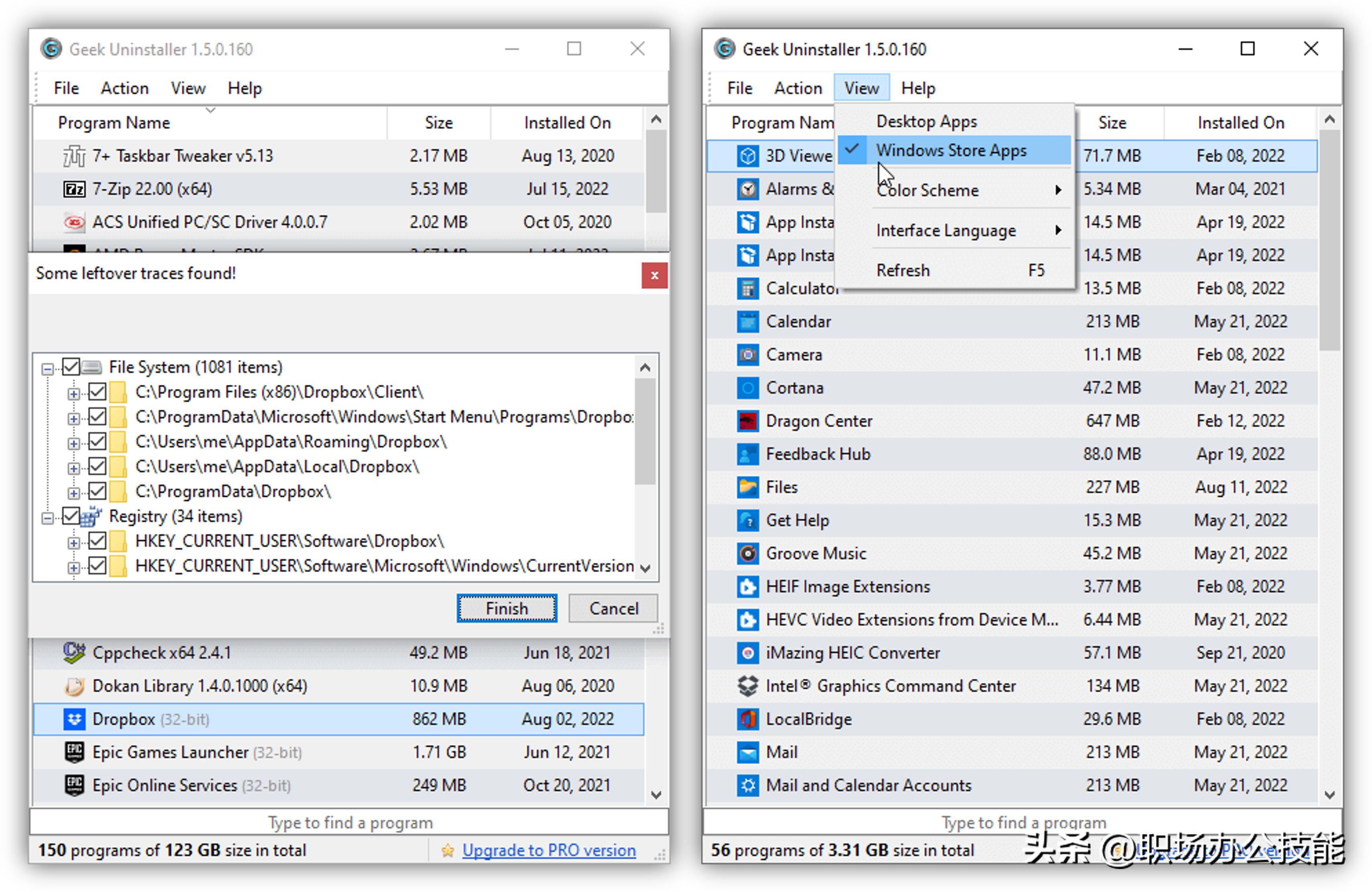Click the Epic Games Launcher icon

click(74, 752)
